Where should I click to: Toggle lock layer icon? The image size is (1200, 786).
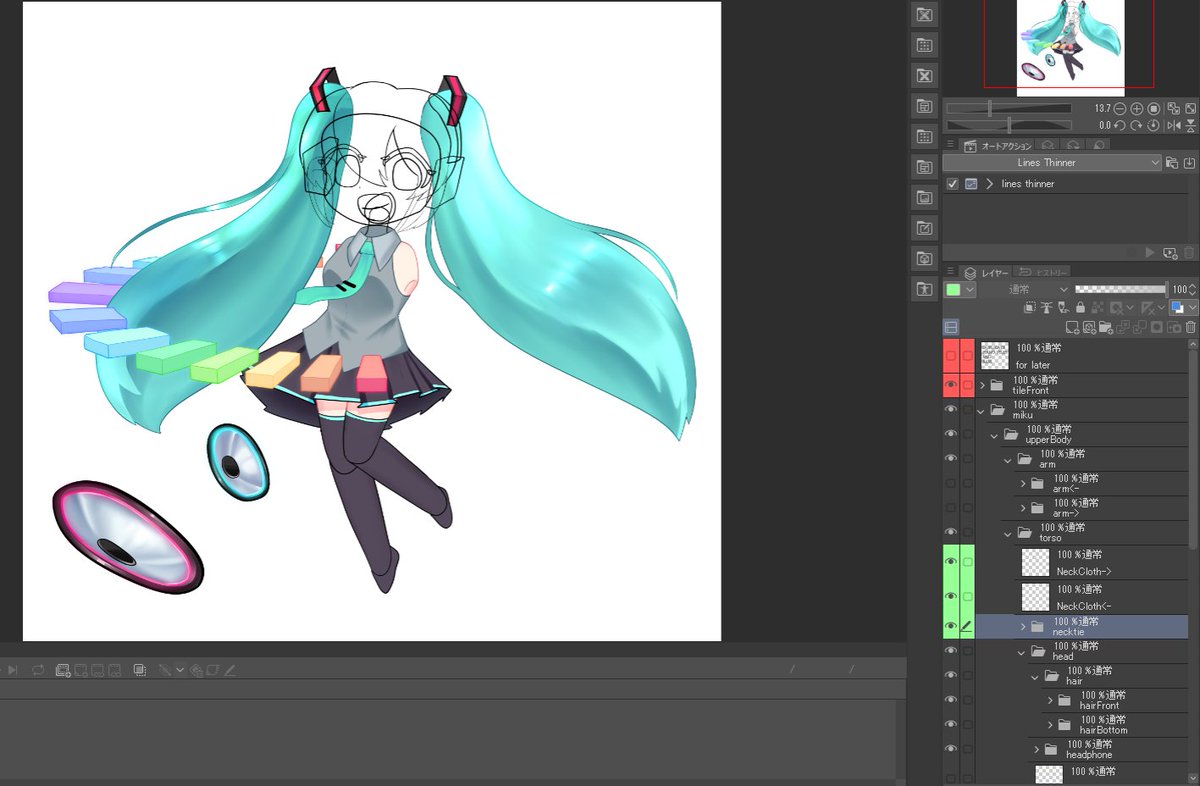[x=1081, y=308]
